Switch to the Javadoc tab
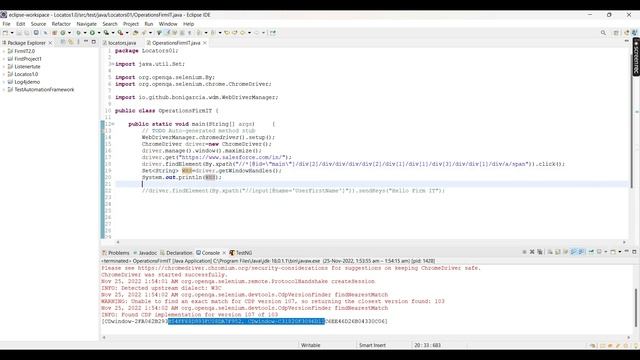 145,253
